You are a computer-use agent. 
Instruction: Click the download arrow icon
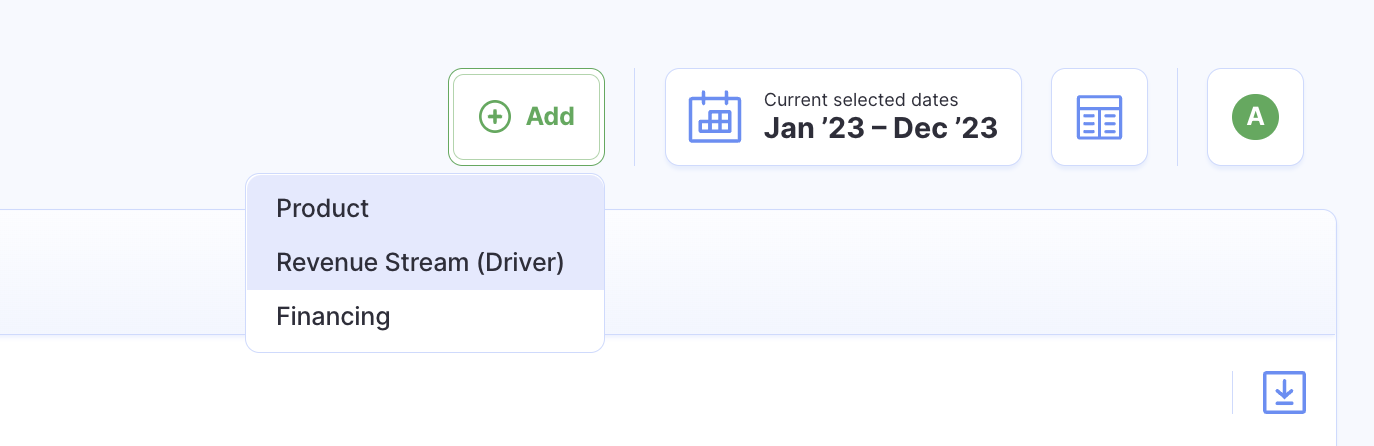(1284, 392)
